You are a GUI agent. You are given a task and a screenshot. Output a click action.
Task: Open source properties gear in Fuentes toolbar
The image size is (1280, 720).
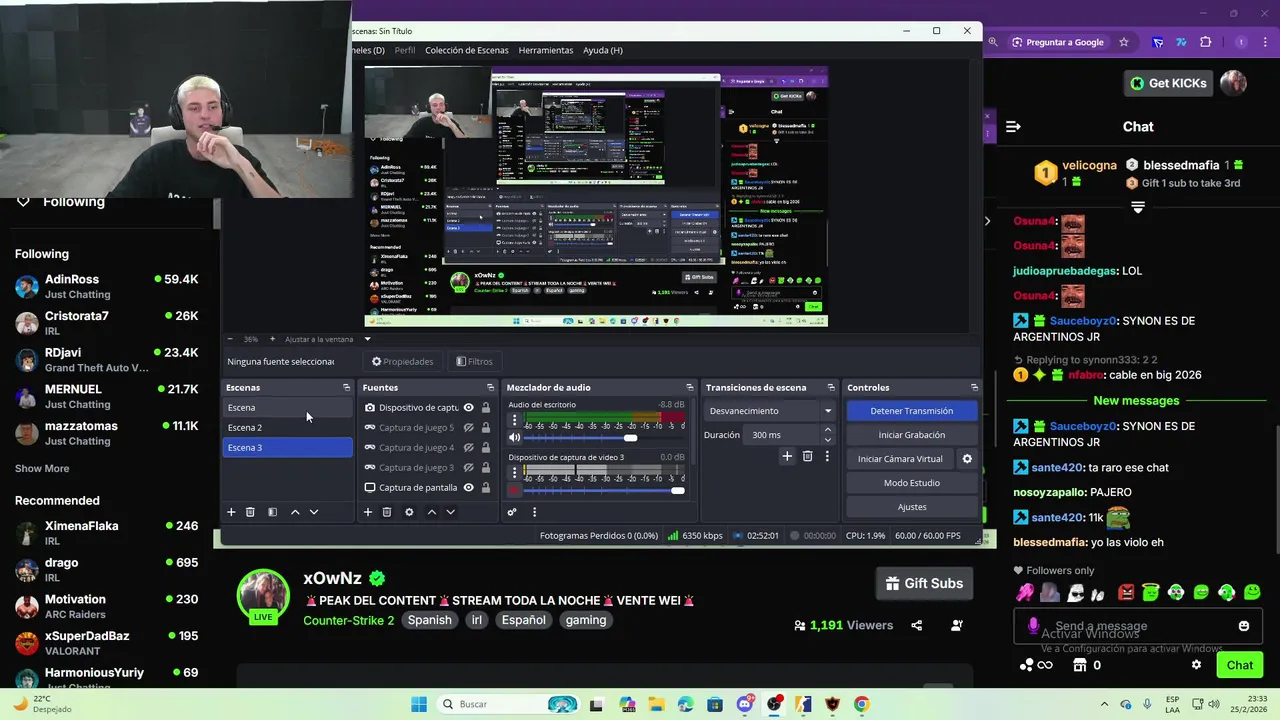409,512
